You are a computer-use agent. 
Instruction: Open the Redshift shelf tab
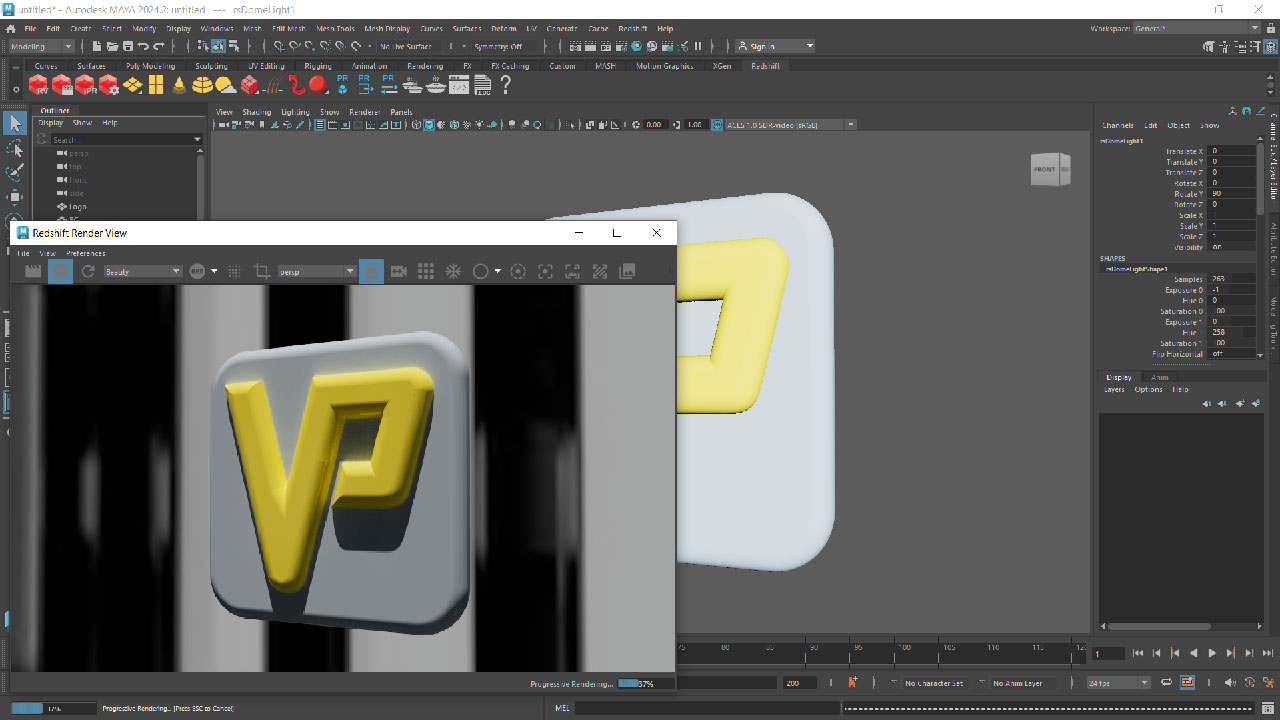[765, 66]
